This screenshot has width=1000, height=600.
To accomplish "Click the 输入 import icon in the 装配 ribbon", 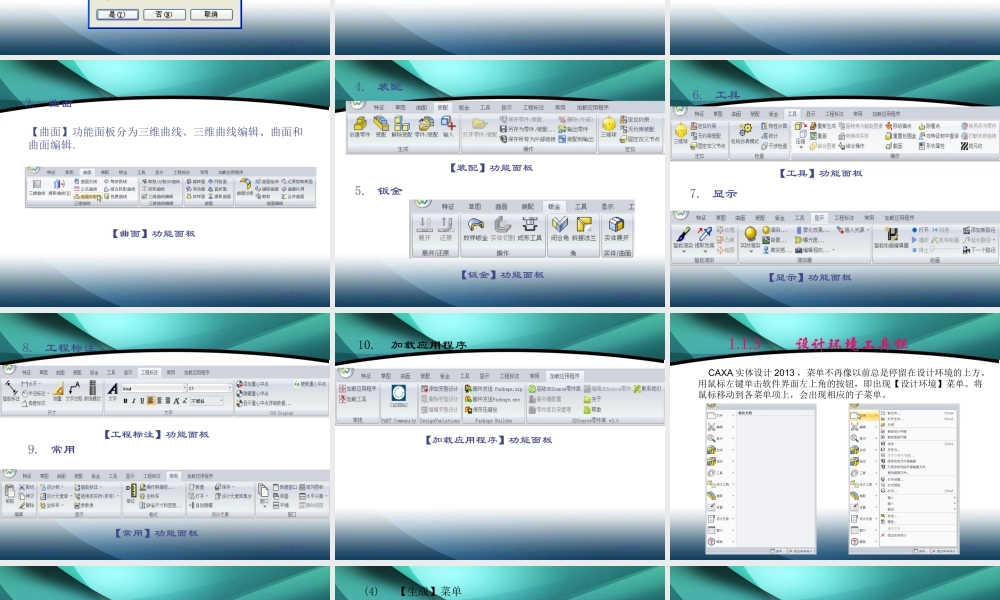I will (x=448, y=127).
